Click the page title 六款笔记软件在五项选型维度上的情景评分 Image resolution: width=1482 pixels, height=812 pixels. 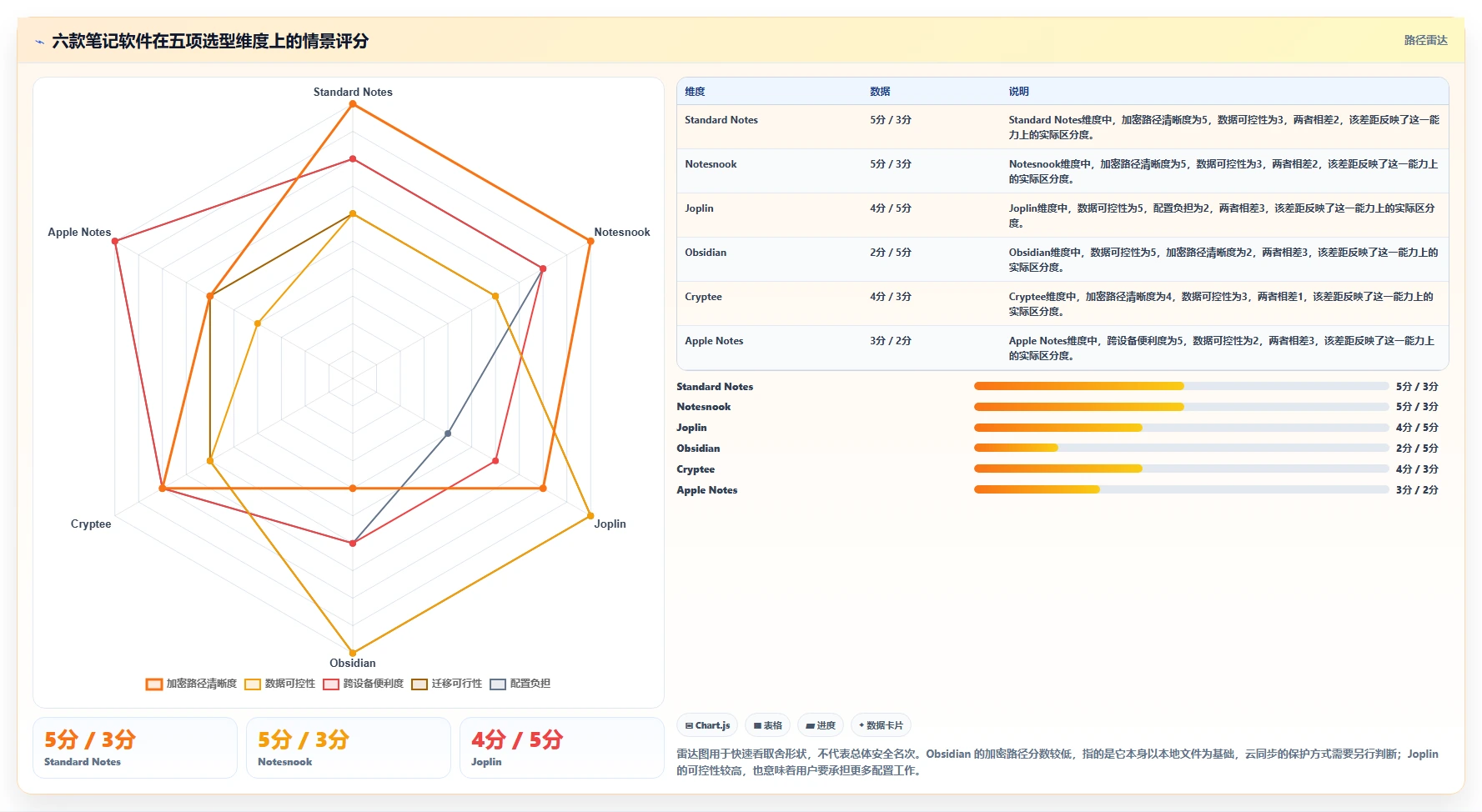pos(210,41)
